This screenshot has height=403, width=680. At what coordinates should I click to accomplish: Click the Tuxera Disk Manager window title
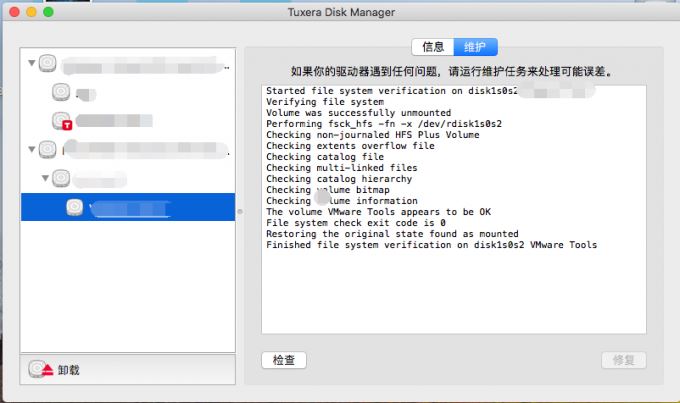pos(340,12)
